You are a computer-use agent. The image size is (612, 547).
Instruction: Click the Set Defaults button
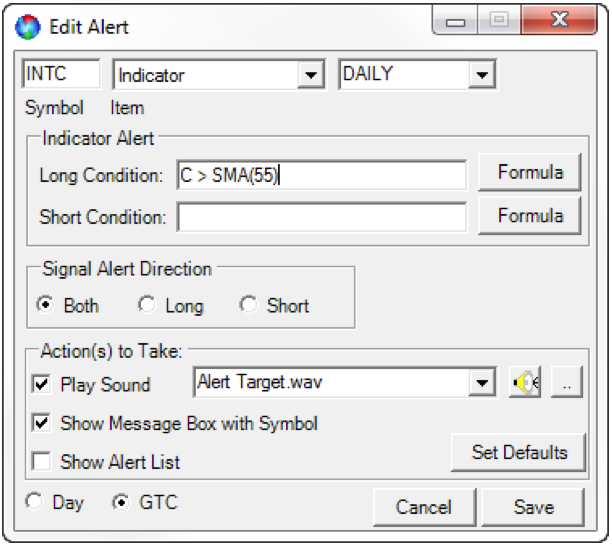(519, 453)
